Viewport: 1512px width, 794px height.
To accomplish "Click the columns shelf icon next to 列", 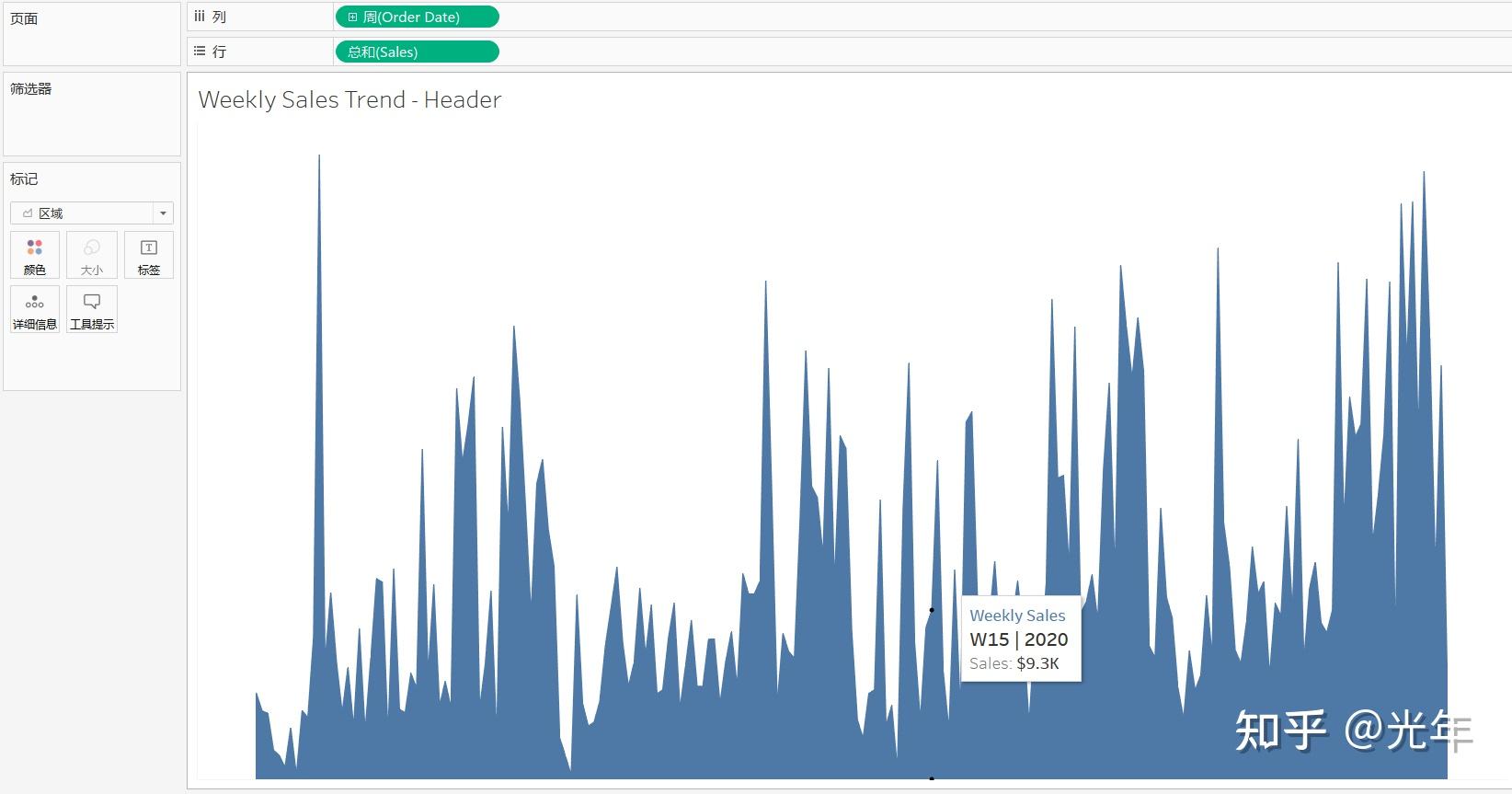I will click(200, 17).
